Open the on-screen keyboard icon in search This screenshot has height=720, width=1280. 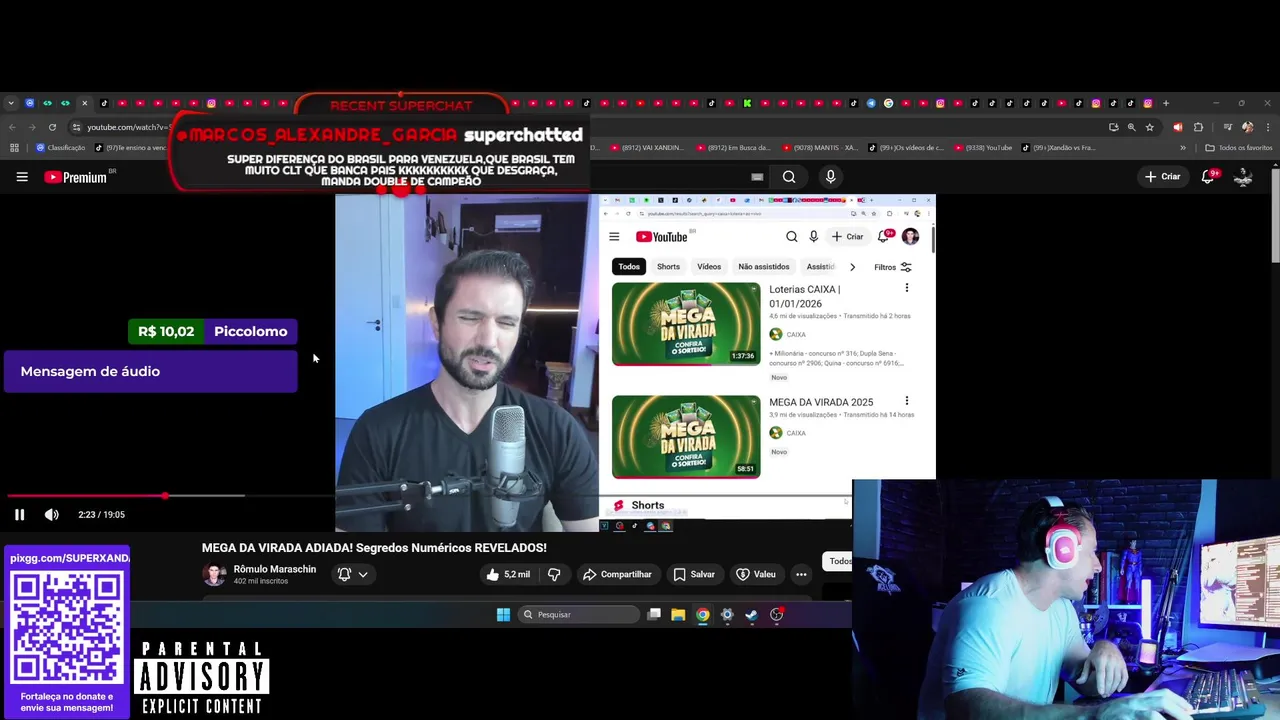757,177
